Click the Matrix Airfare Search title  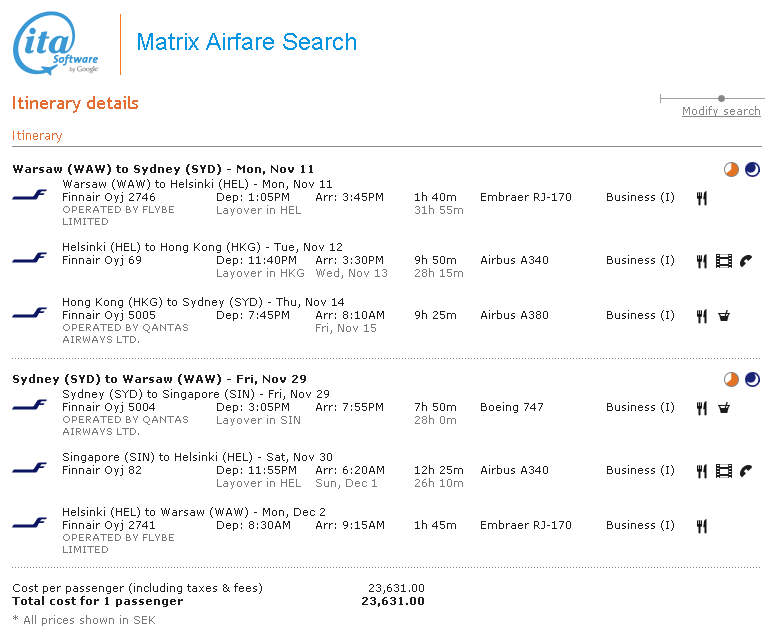pos(247,42)
